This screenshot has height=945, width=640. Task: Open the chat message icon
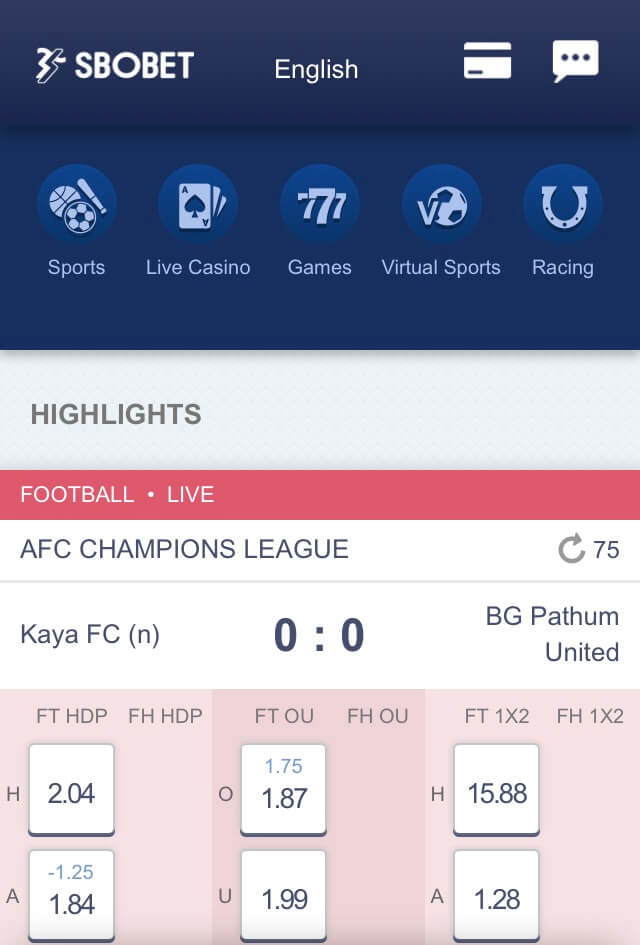point(575,62)
